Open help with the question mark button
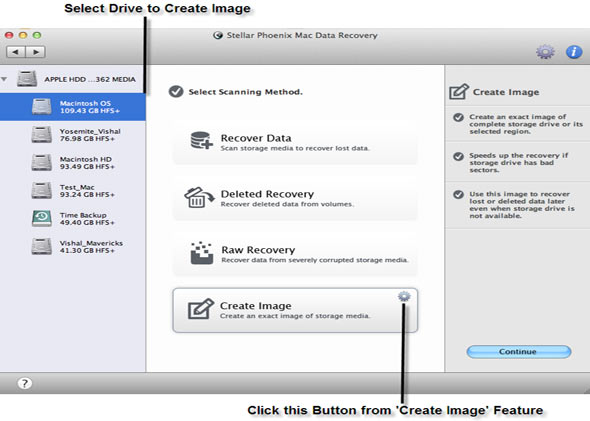 pos(25,383)
